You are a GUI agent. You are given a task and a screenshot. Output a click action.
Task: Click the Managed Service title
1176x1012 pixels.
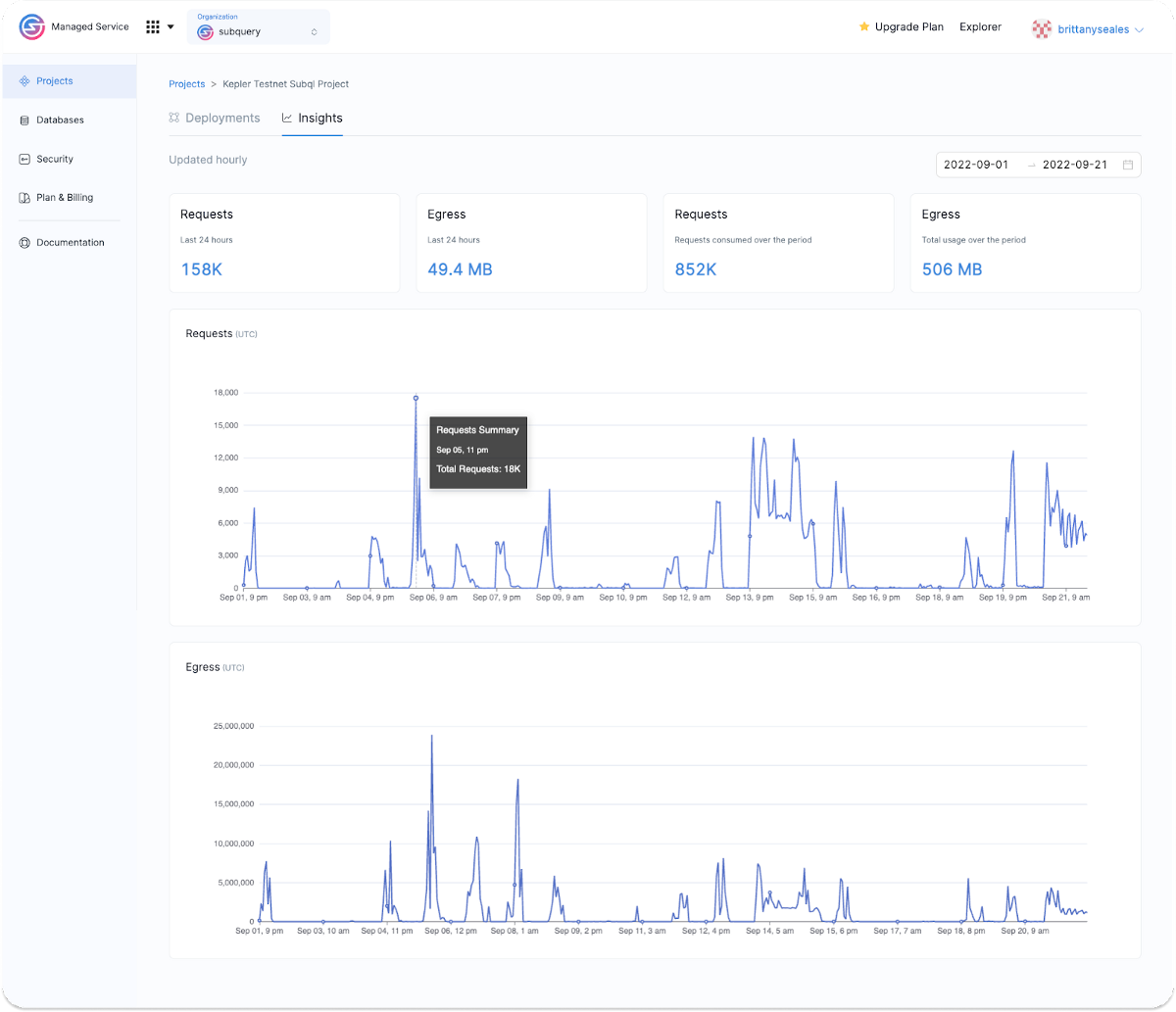[90, 27]
